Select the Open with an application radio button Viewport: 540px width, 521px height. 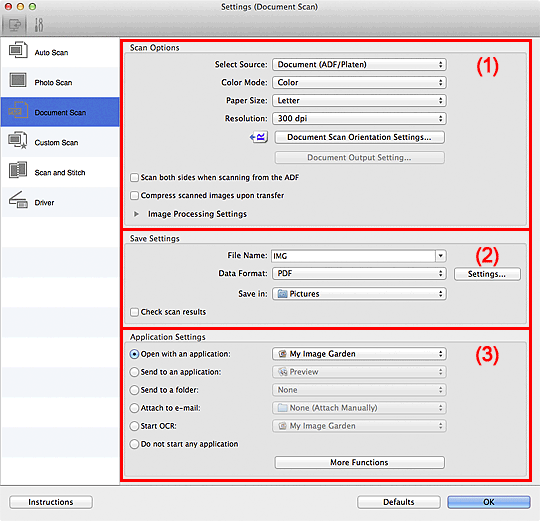pos(134,354)
